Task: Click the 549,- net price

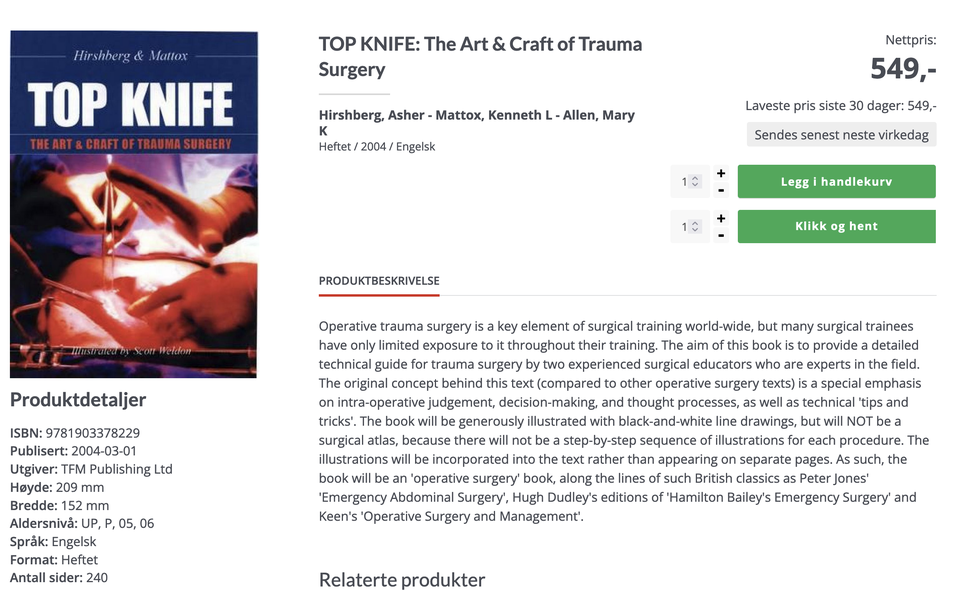Action: 902,69
